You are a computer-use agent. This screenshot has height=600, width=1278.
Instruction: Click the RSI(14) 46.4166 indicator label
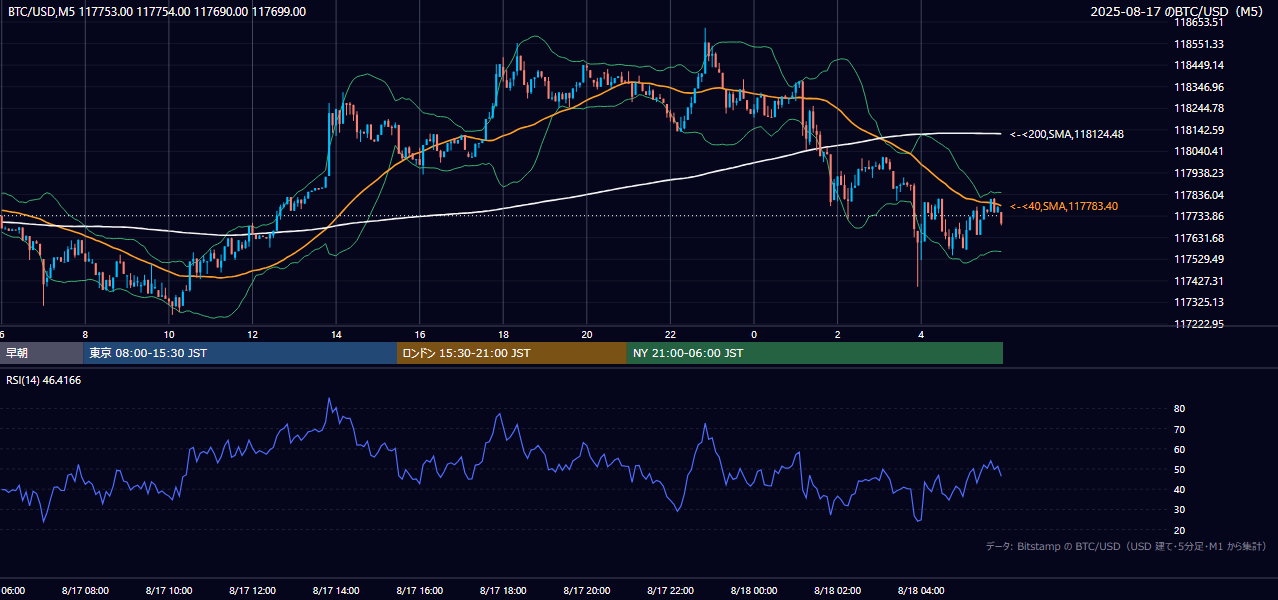click(44, 380)
